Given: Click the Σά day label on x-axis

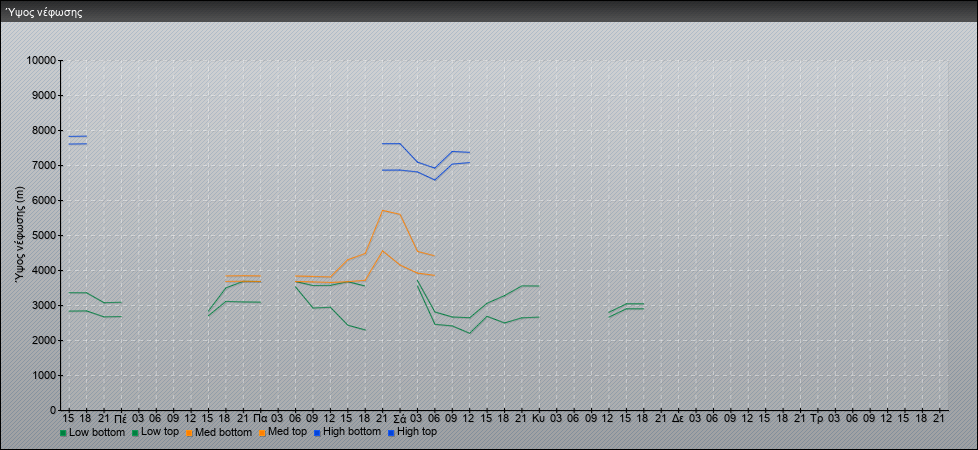Looking at the screenshot, I should (x=400, y=418).
